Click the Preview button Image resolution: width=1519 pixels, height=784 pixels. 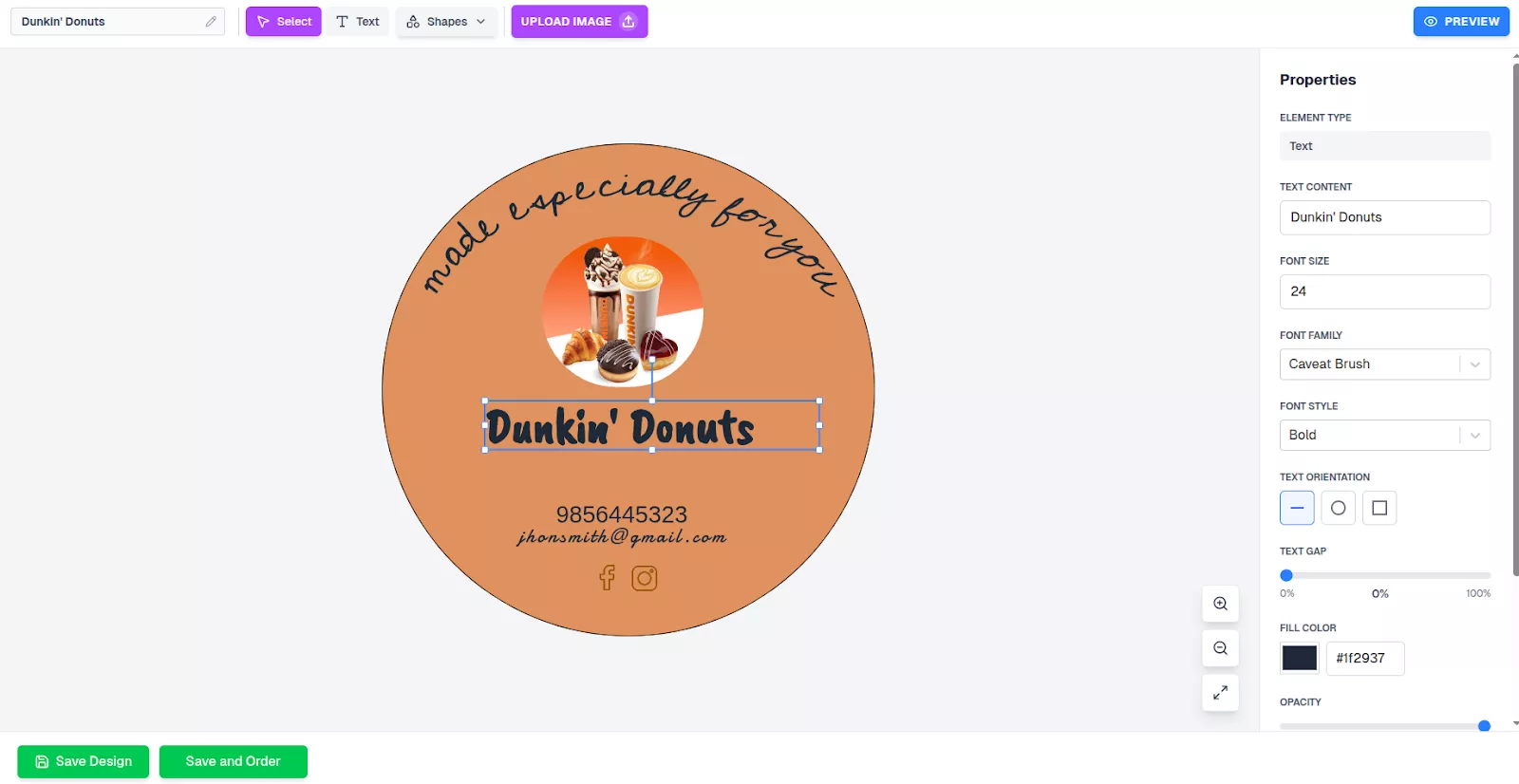(x=1461, y=21)
